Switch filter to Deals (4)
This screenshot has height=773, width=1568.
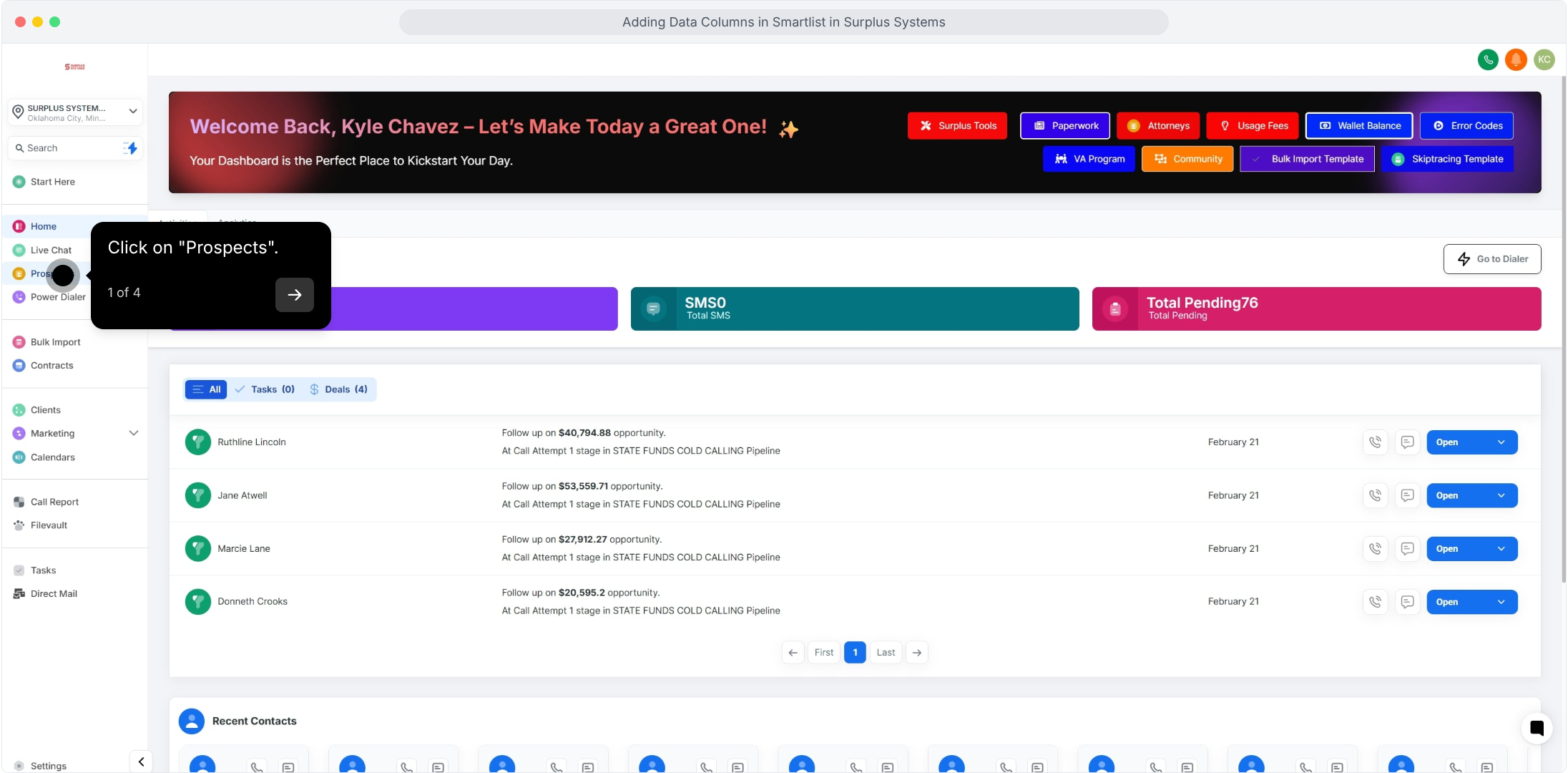[x=338, y=389]
